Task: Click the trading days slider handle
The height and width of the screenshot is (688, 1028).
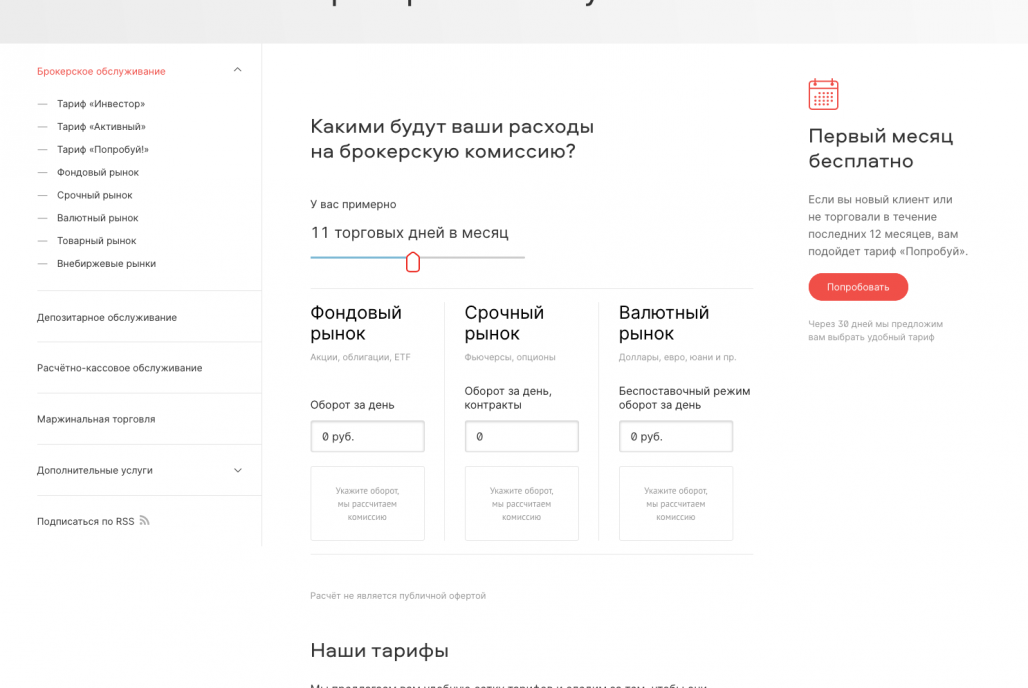Action: click(413, 262)
